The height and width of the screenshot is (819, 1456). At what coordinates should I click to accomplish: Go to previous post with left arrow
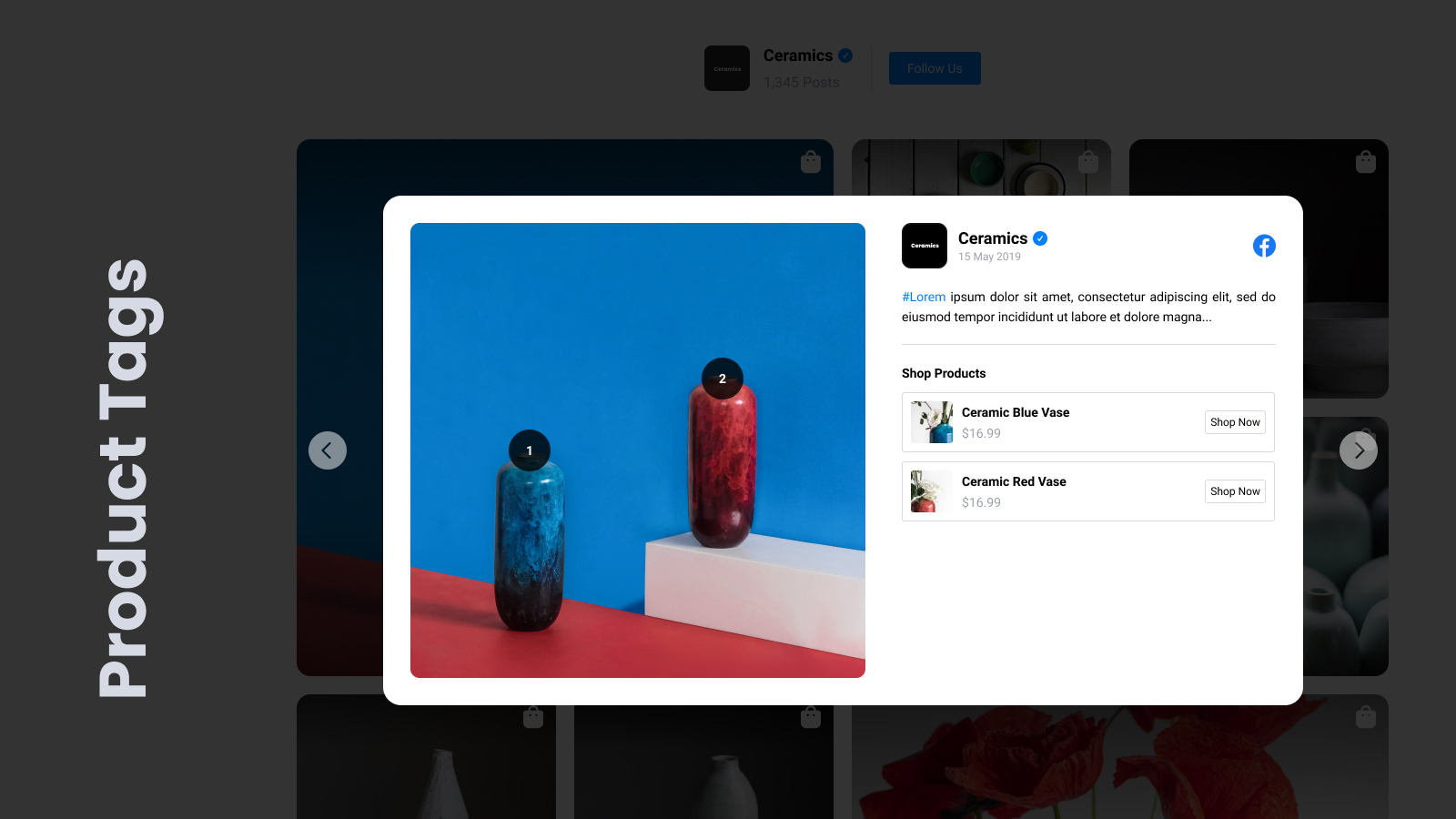(x=328, y=450)
